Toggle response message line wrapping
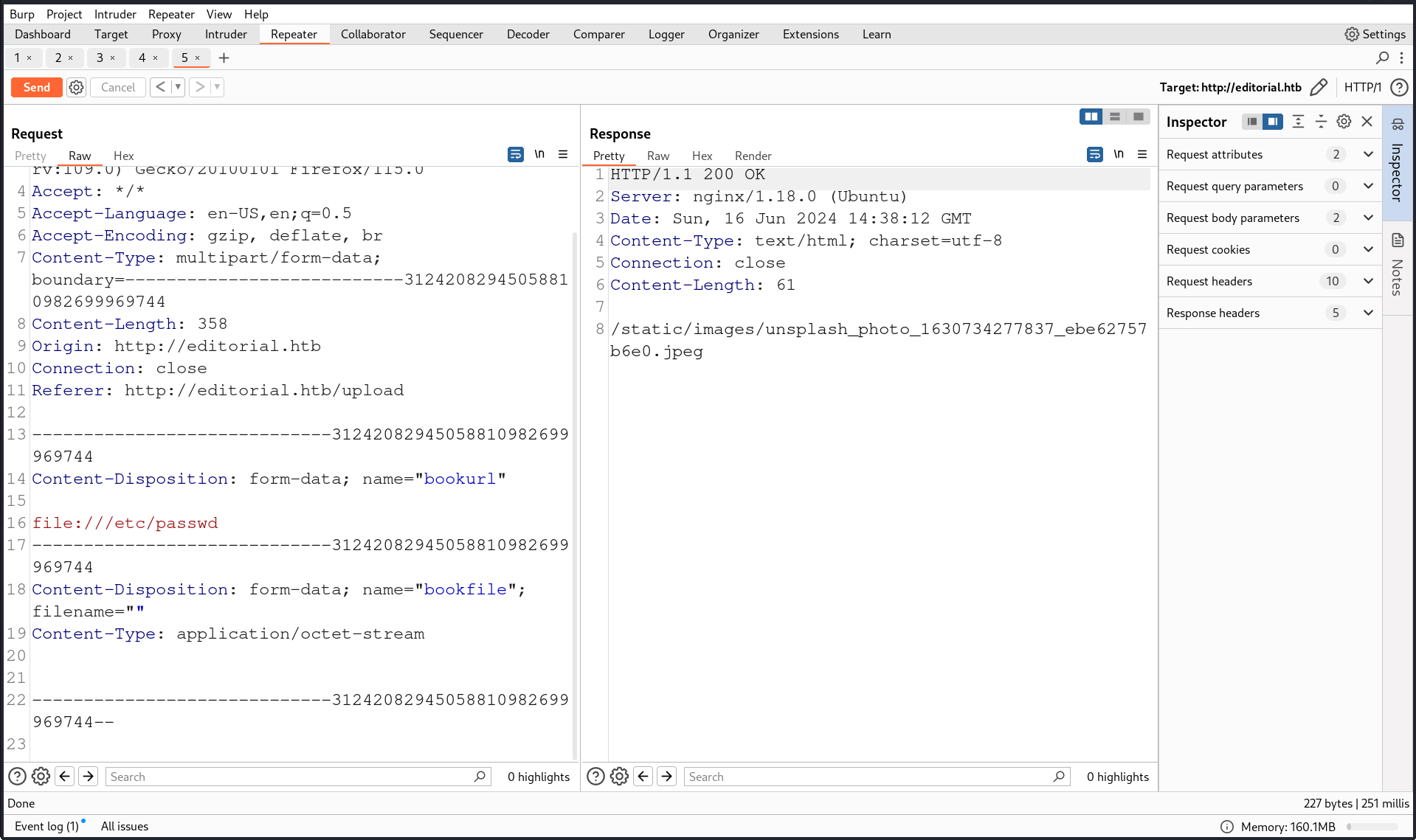Image resolution: width=1416 pixels, height=840 pixels. 1095,154
